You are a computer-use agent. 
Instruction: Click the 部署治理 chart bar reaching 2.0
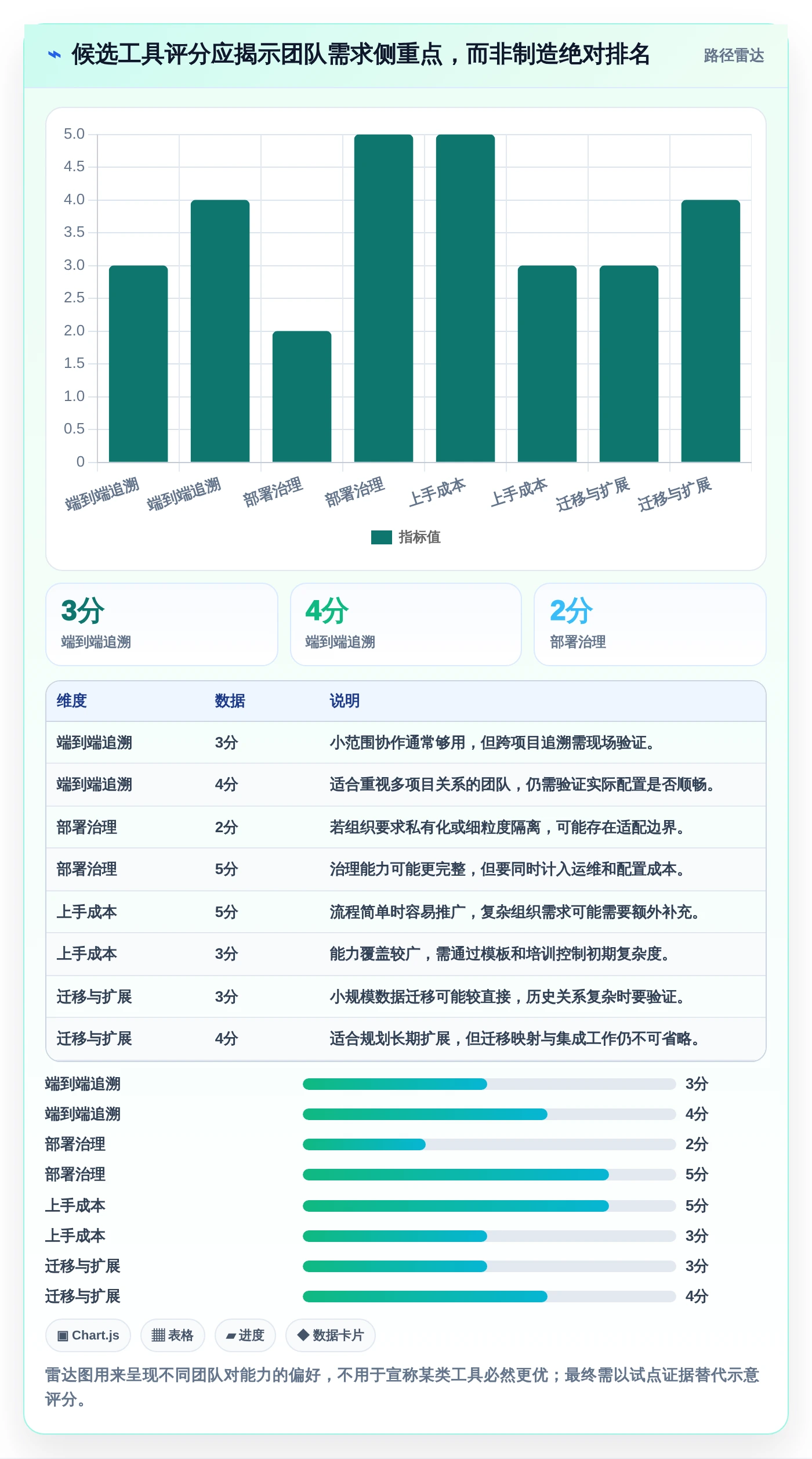(x=302, y=396)
